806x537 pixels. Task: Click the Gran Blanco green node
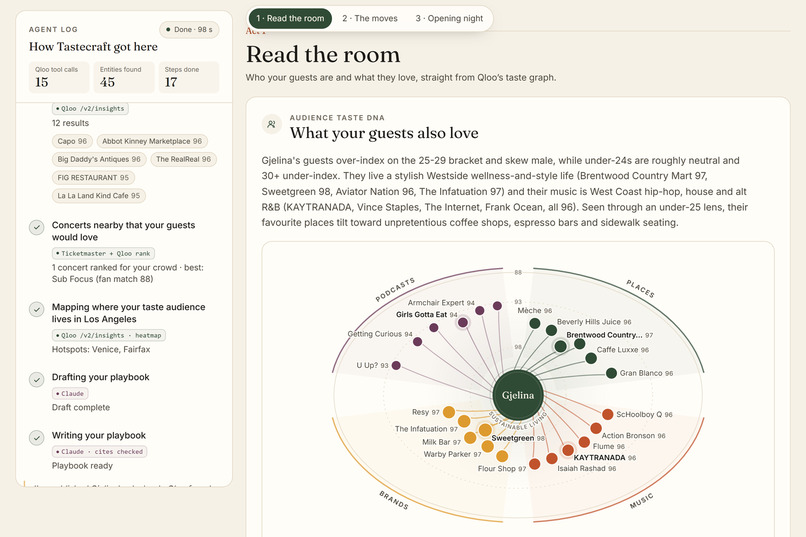tap(611, 373)
